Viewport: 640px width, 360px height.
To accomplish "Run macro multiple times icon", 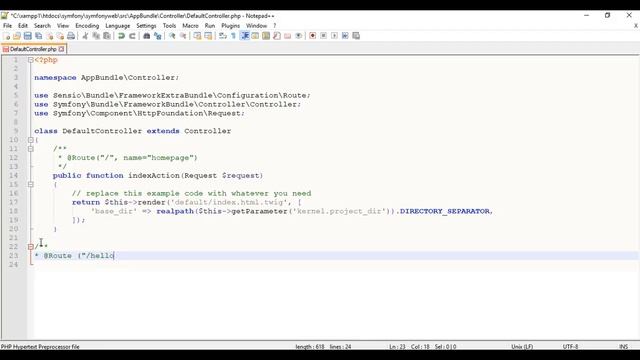I will pos(345,36).
